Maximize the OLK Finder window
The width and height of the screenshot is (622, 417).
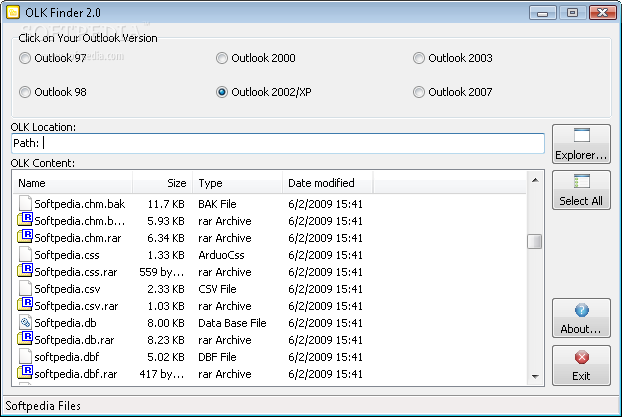[x=572, y=13]
